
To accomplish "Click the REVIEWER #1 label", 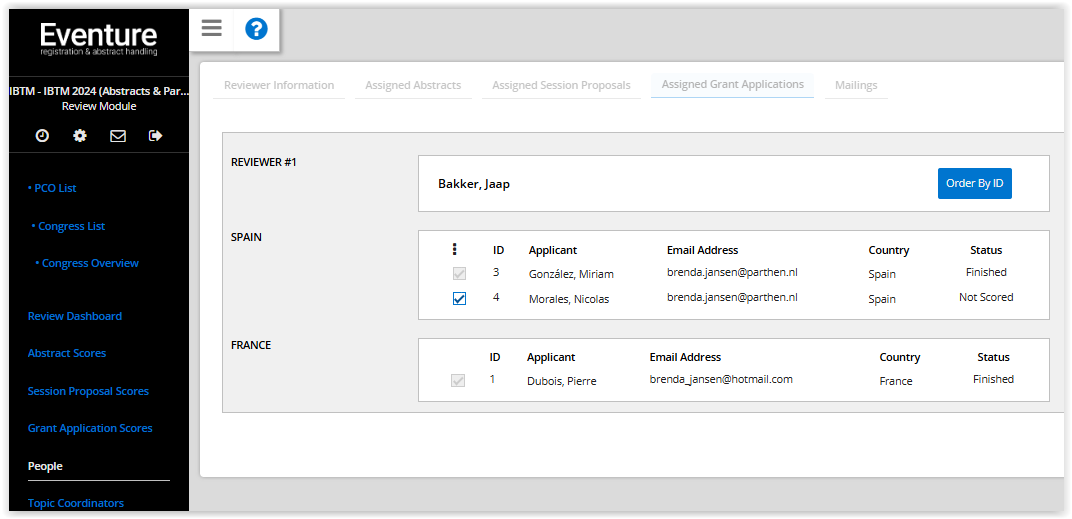I will click(x=264, y=163).
